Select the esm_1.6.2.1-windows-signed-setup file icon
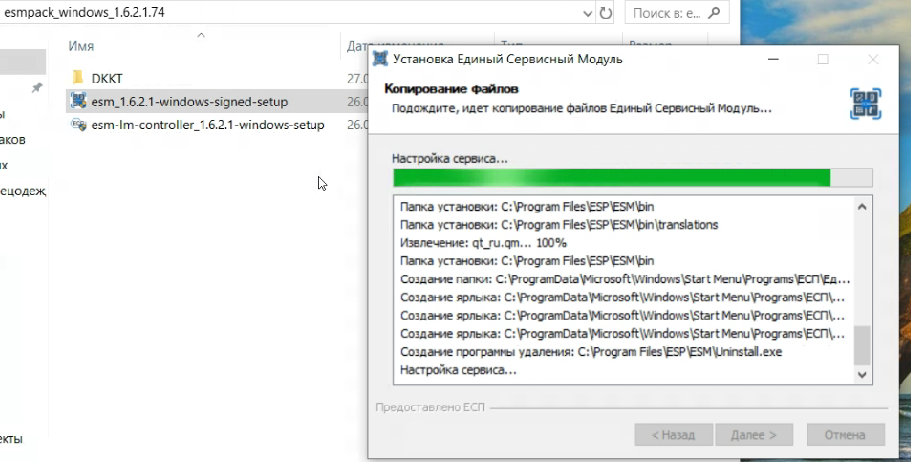Viewport: 911px width, 462px height. (x=78, y=101)
